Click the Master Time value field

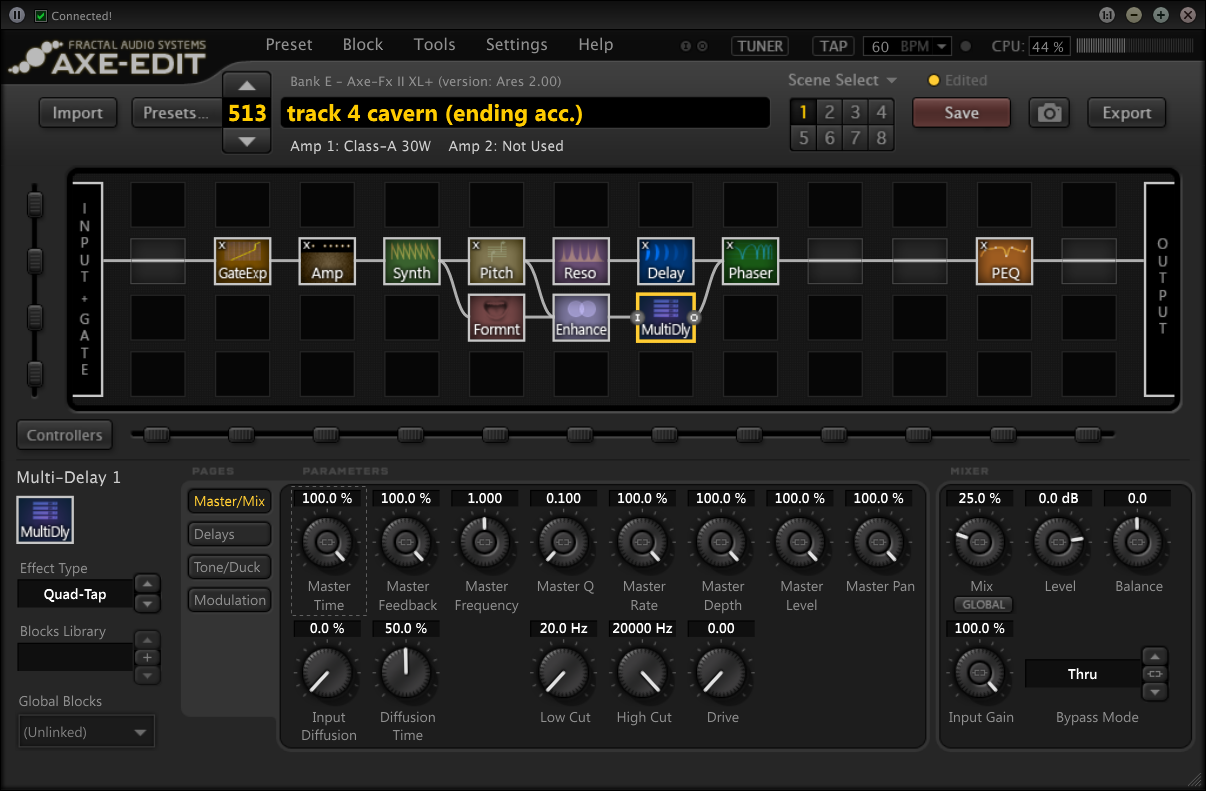pyautogui.click(x=327, y=498)
